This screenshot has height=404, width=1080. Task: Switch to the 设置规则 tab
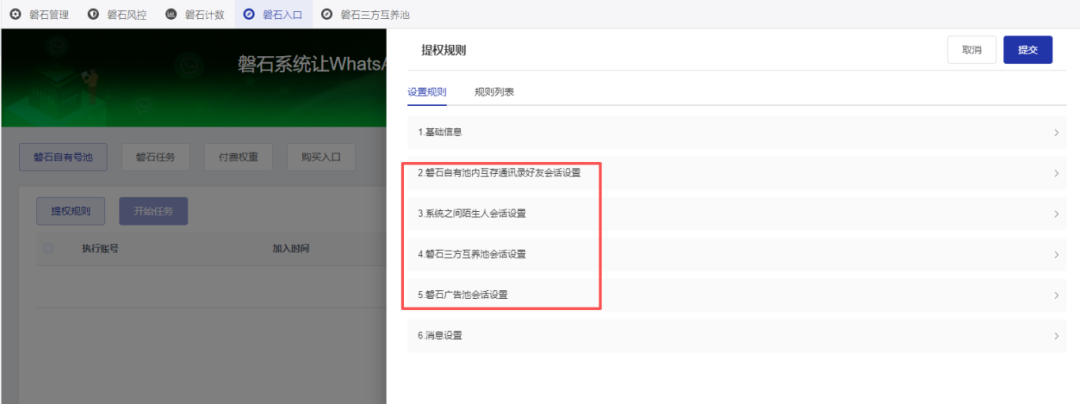pyautogui.click(x=427, y=92)
